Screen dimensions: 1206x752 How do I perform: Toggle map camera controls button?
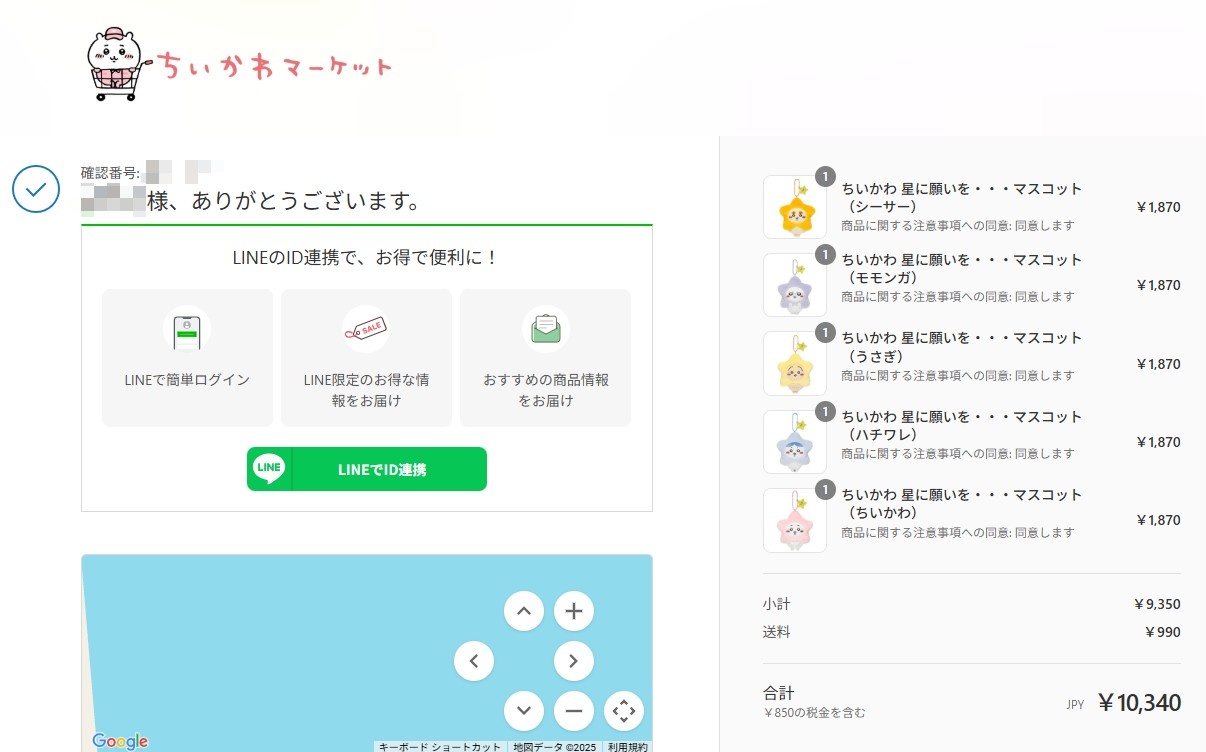(624, 711)
